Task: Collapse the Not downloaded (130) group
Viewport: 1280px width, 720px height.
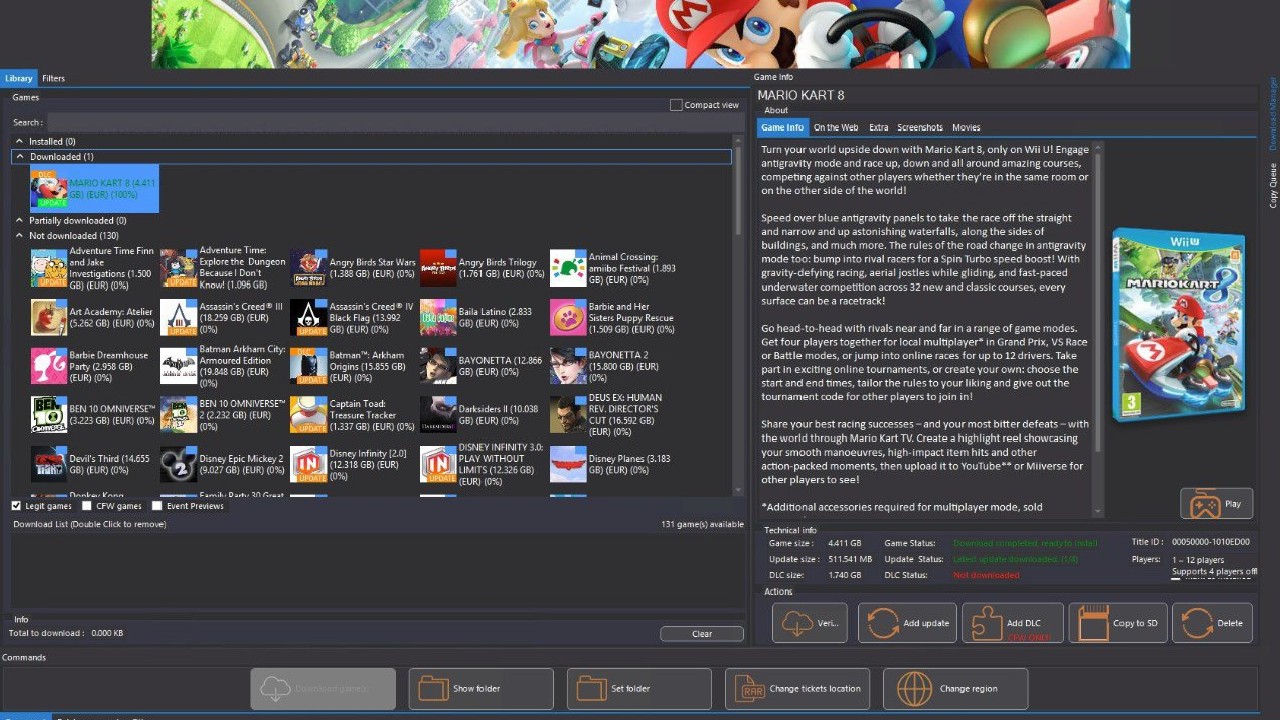Action: click(19, 236)
